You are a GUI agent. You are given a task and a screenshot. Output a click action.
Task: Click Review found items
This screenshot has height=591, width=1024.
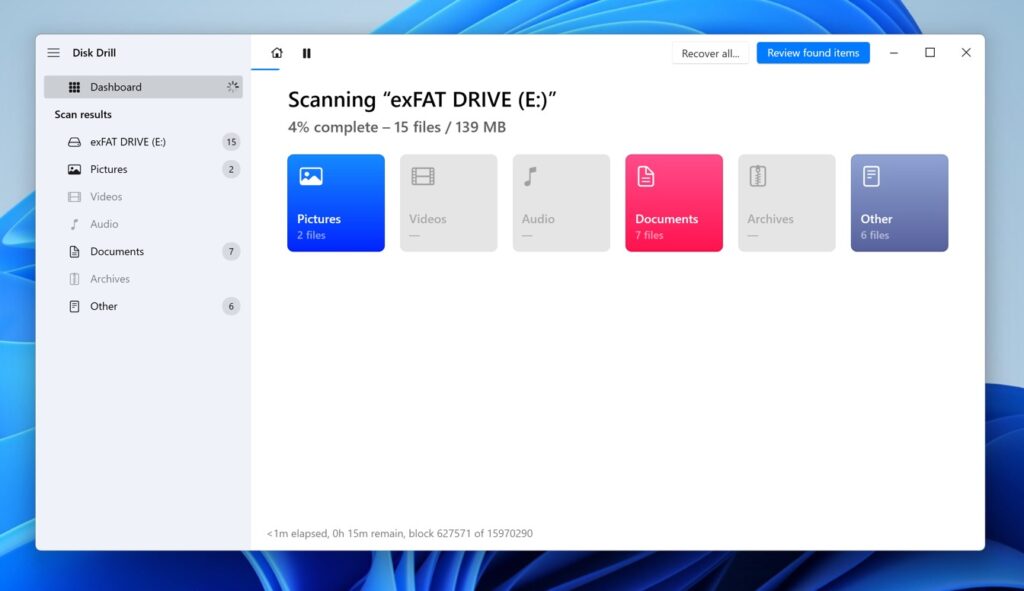click(813, 53)
